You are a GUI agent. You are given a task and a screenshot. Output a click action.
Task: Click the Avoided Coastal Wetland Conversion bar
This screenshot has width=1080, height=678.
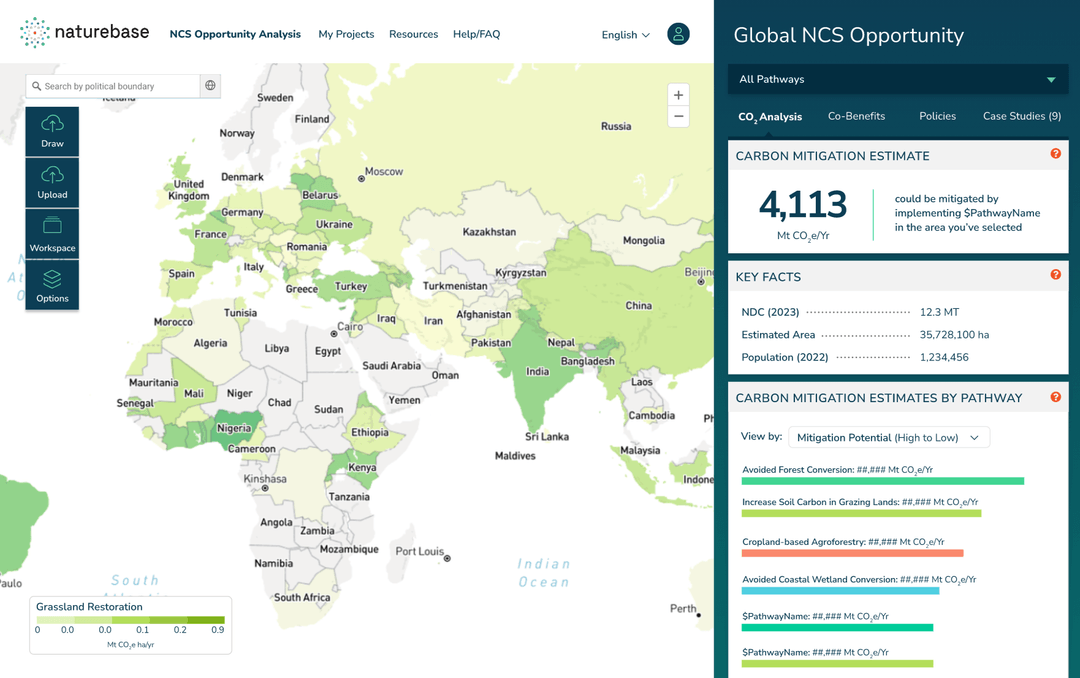coord(840,591)
